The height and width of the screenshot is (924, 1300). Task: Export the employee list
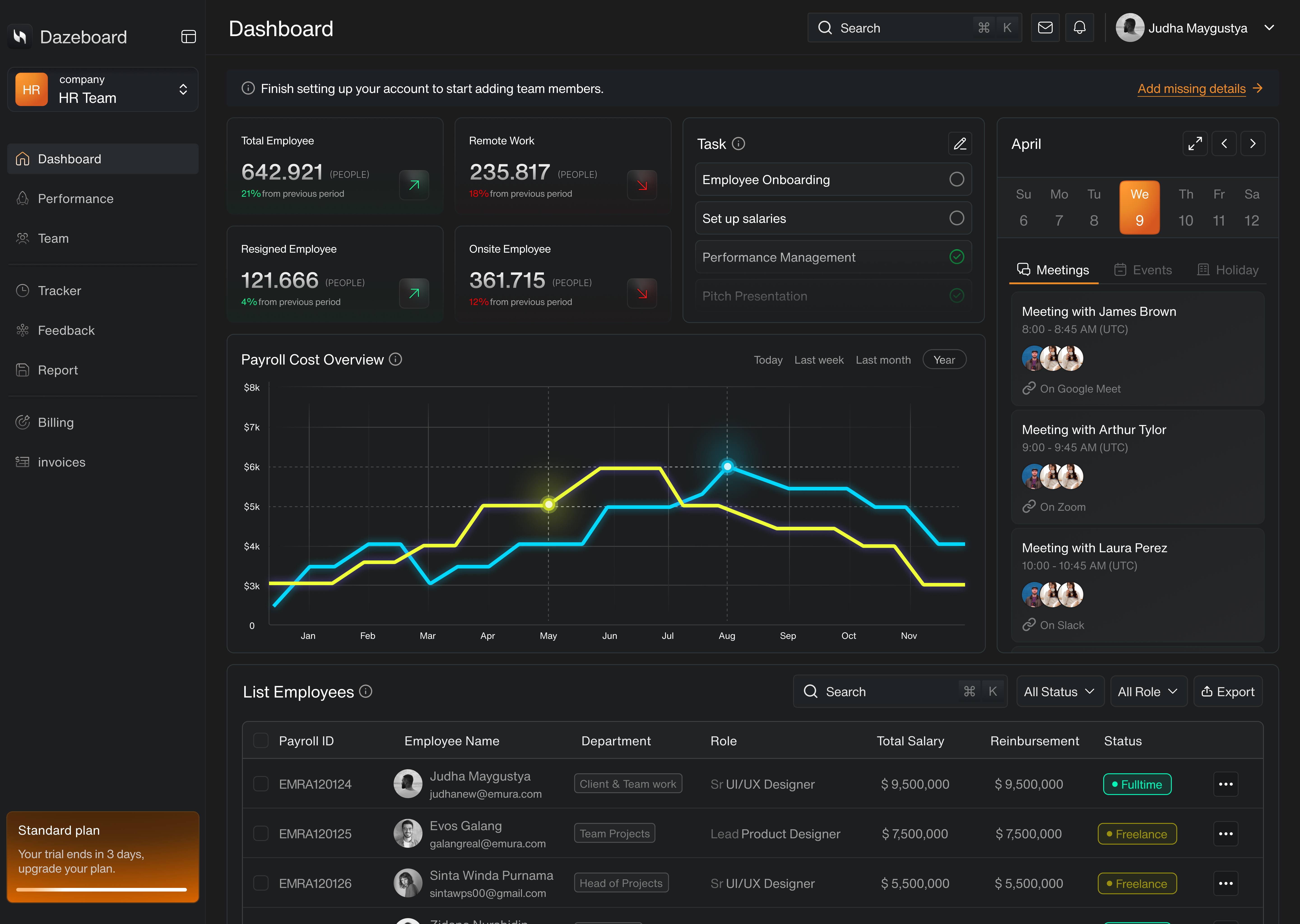pos(1228,691)
